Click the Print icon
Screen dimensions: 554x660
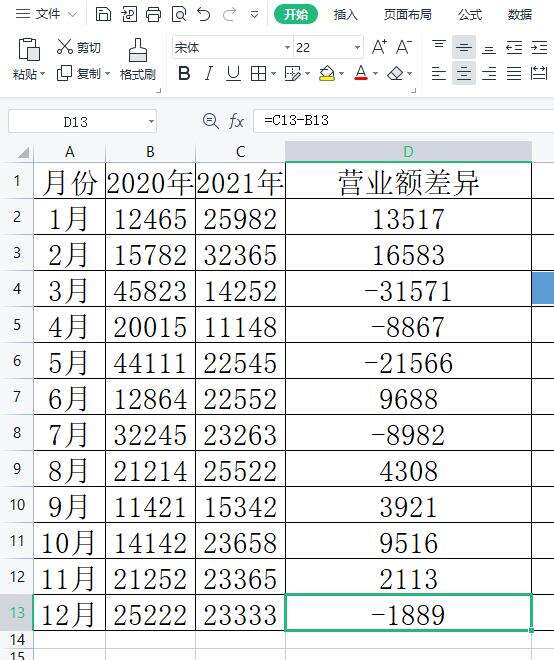tap(153, 15)
